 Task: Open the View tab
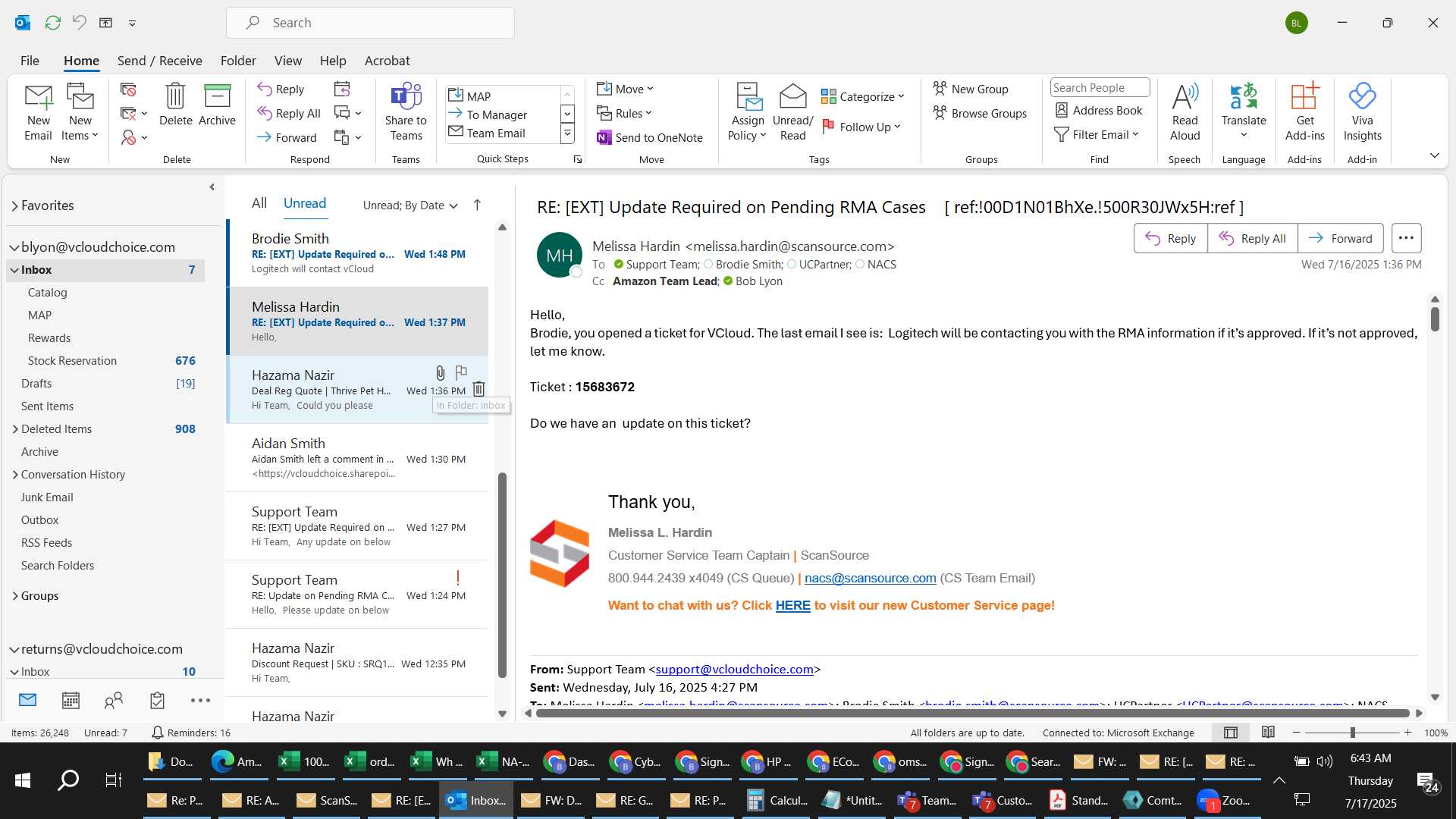(287, 61)
